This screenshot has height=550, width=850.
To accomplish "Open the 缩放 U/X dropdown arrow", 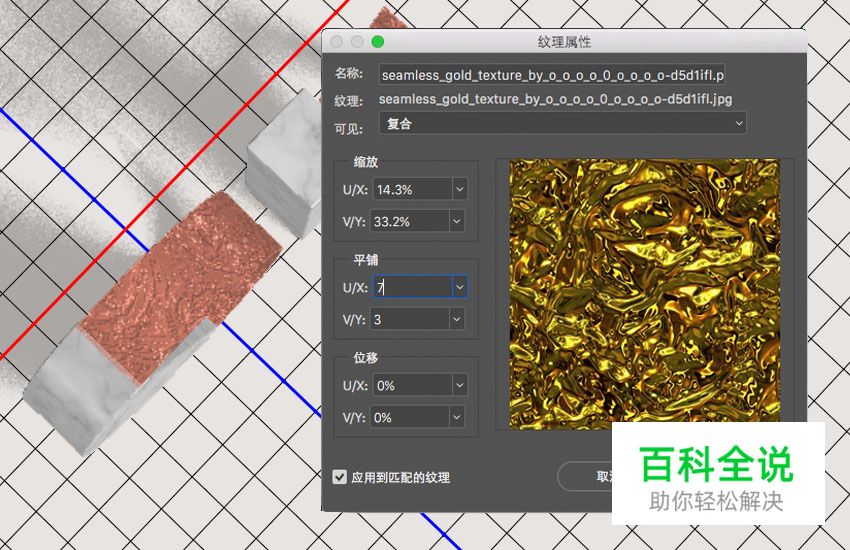I will (x=460, y=190).
